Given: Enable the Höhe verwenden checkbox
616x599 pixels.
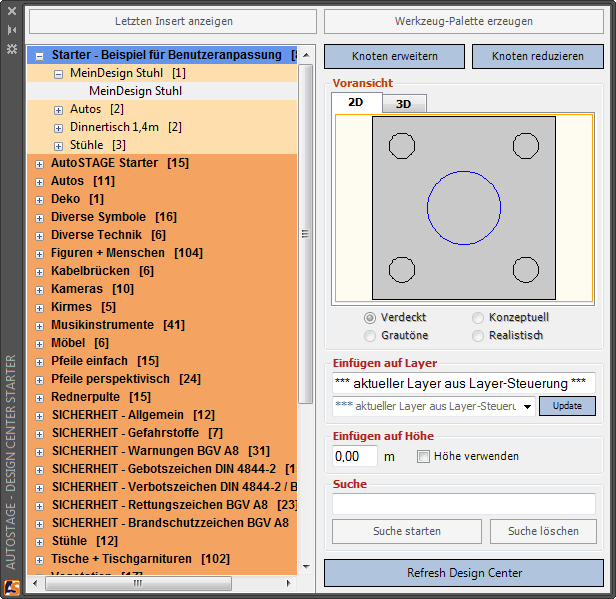Looking at the screenshot, I should tap(423, 457).
